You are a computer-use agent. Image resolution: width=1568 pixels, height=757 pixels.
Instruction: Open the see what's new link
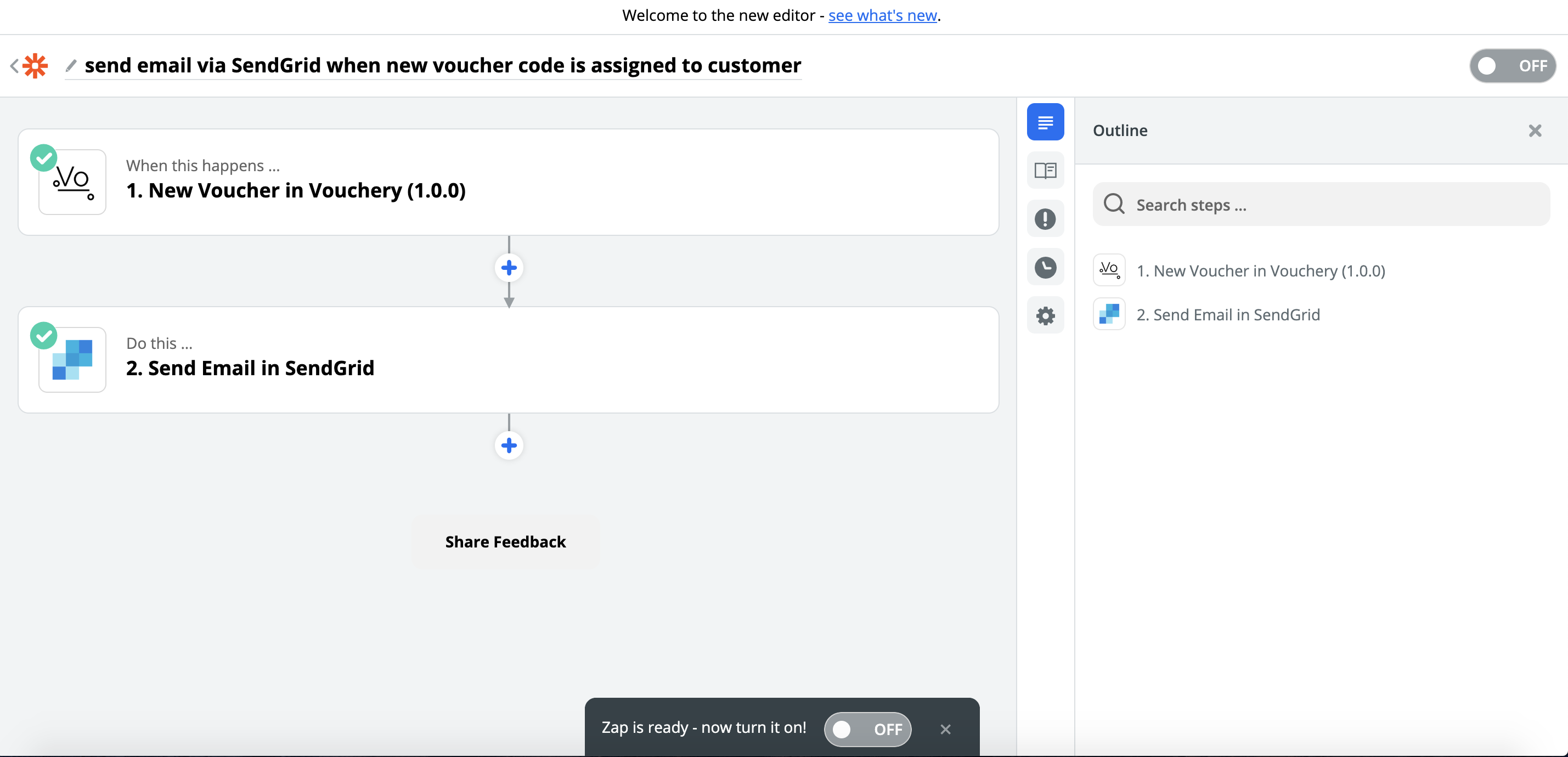(x=882, y=15)
